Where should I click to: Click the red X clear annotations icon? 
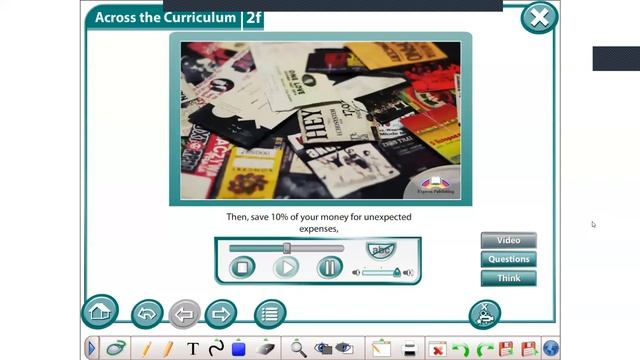tap(438, 350)
